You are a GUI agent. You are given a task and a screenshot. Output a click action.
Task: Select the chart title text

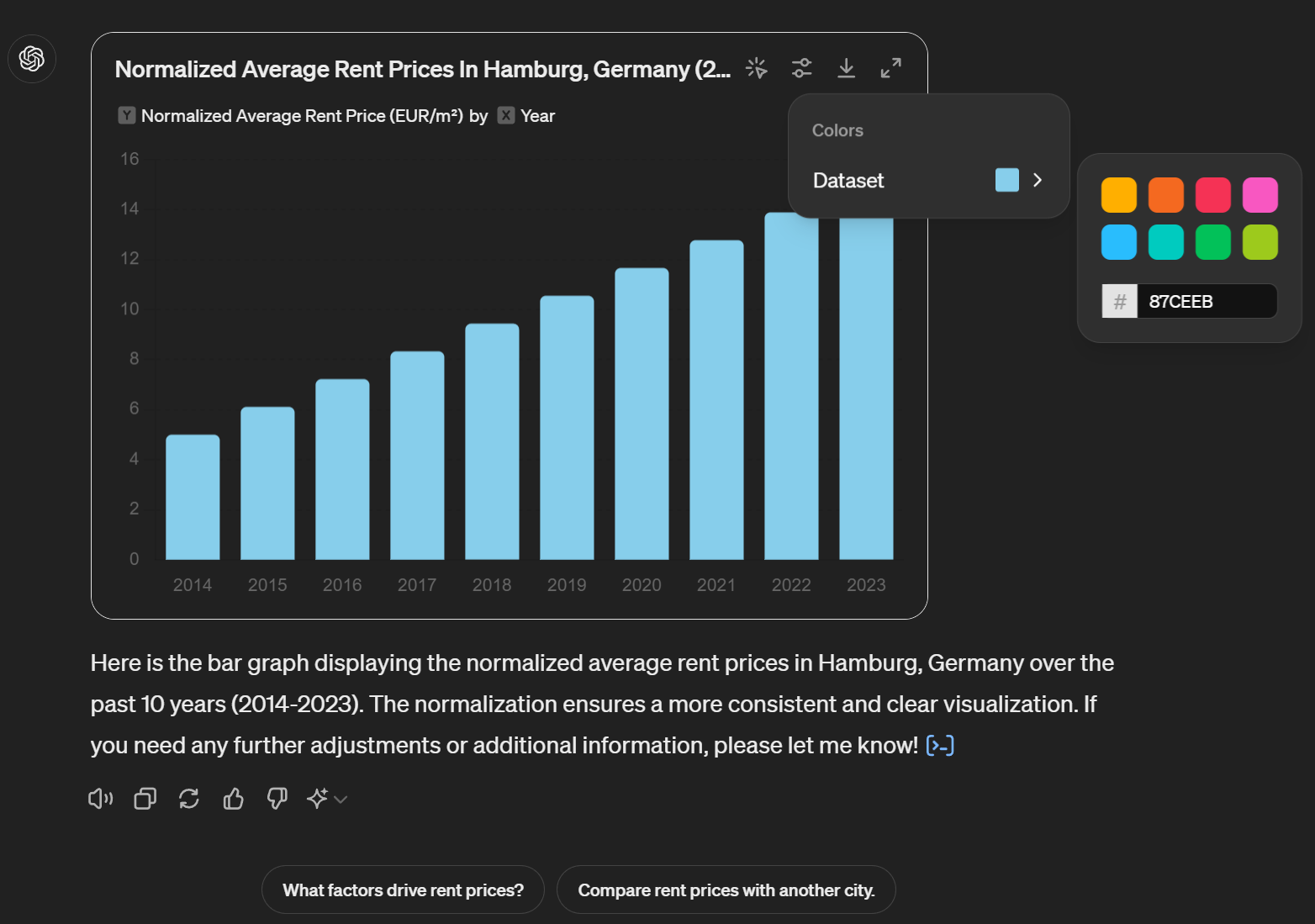tap(422, 70)
